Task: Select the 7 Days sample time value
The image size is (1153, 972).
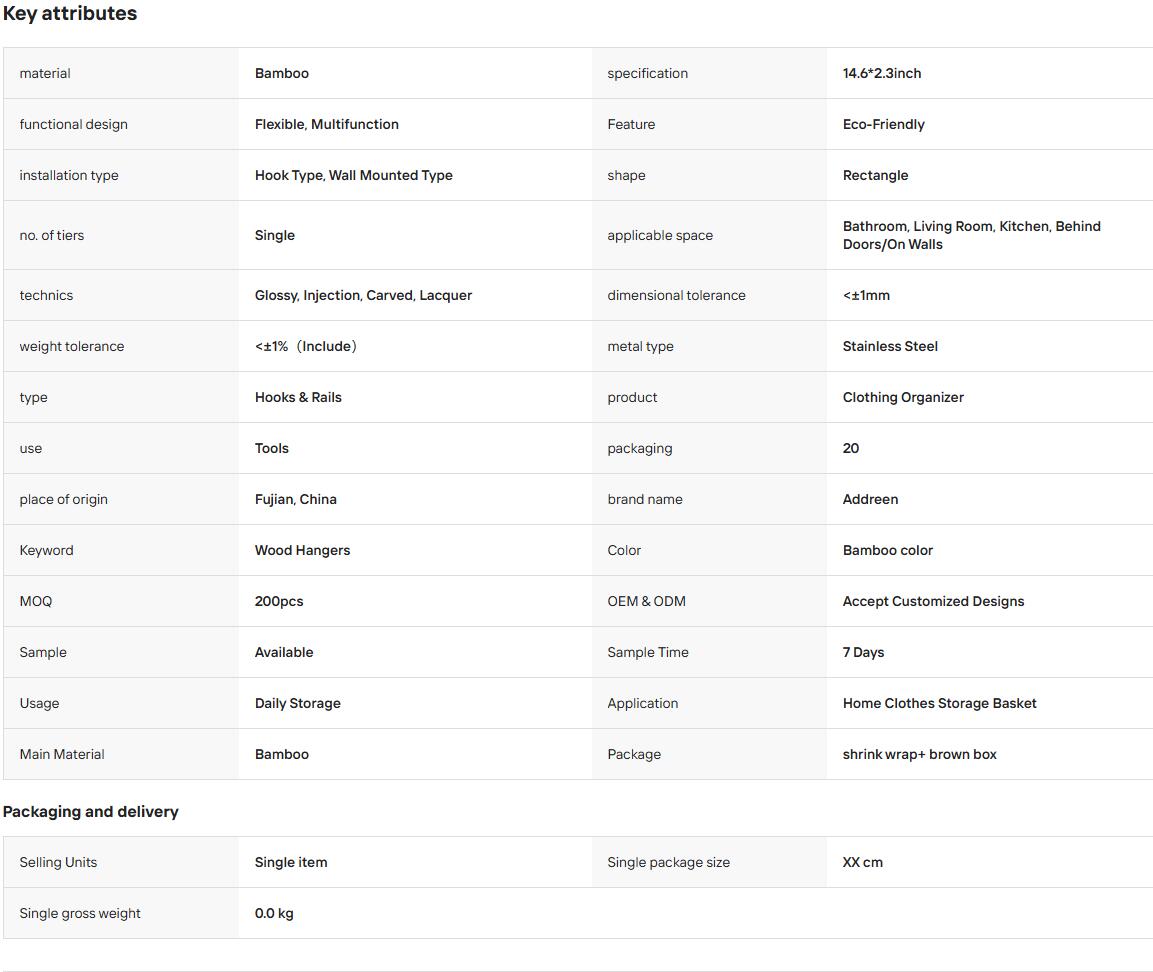Action: pyautogui.click(x=863, y=652)
